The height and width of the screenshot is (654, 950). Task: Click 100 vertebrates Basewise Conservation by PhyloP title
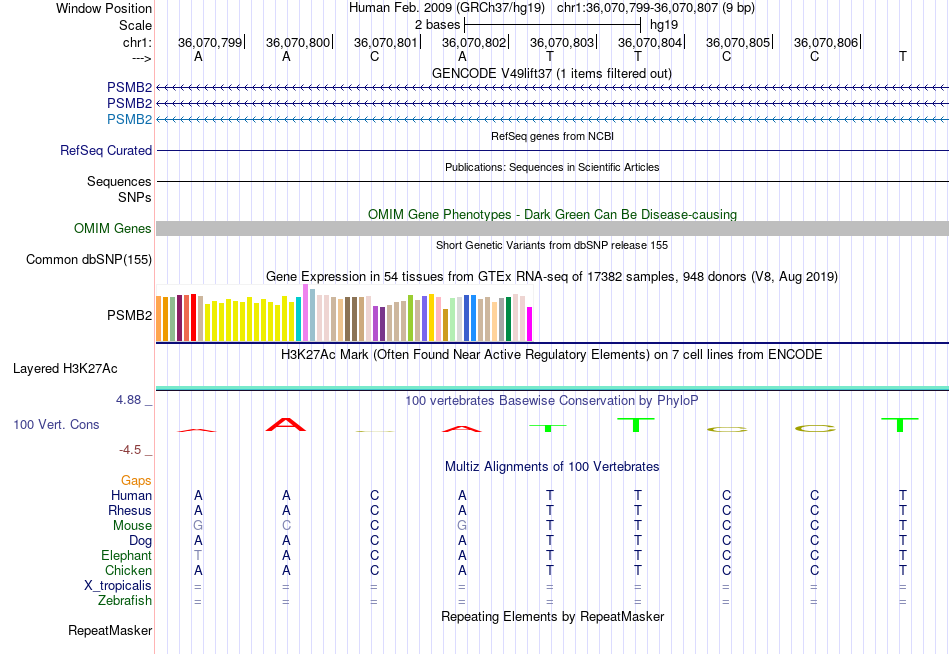[x=552, y=401]
